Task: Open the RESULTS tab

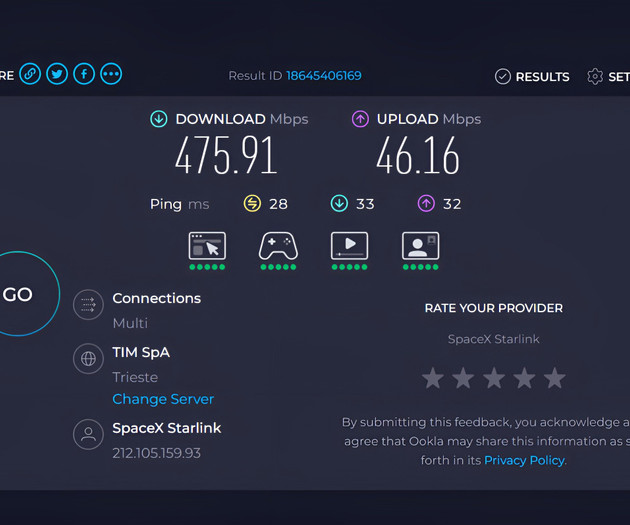Action: tap(532, 76)
